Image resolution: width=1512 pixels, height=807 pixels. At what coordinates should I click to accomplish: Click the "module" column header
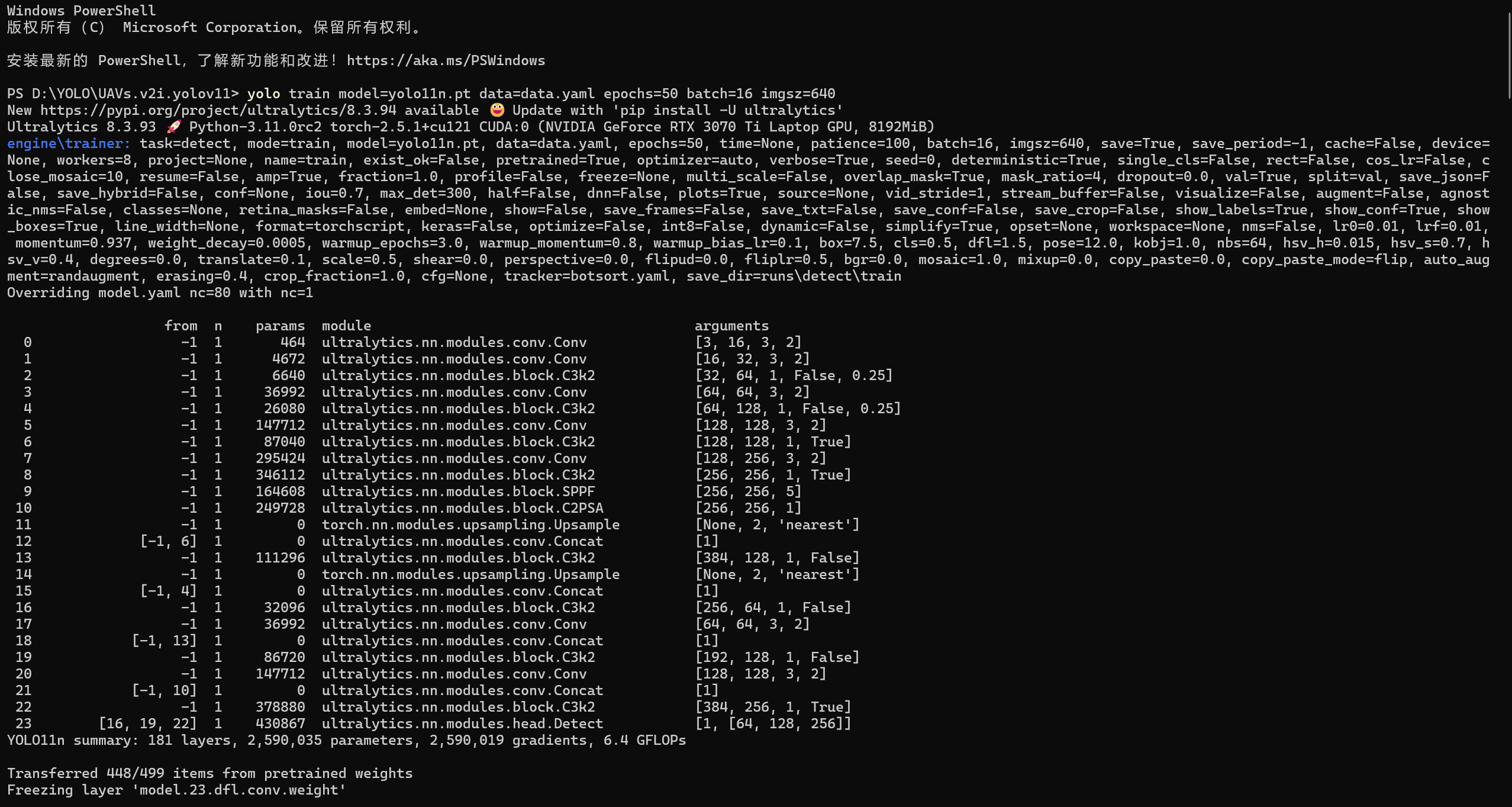(346, 326)
